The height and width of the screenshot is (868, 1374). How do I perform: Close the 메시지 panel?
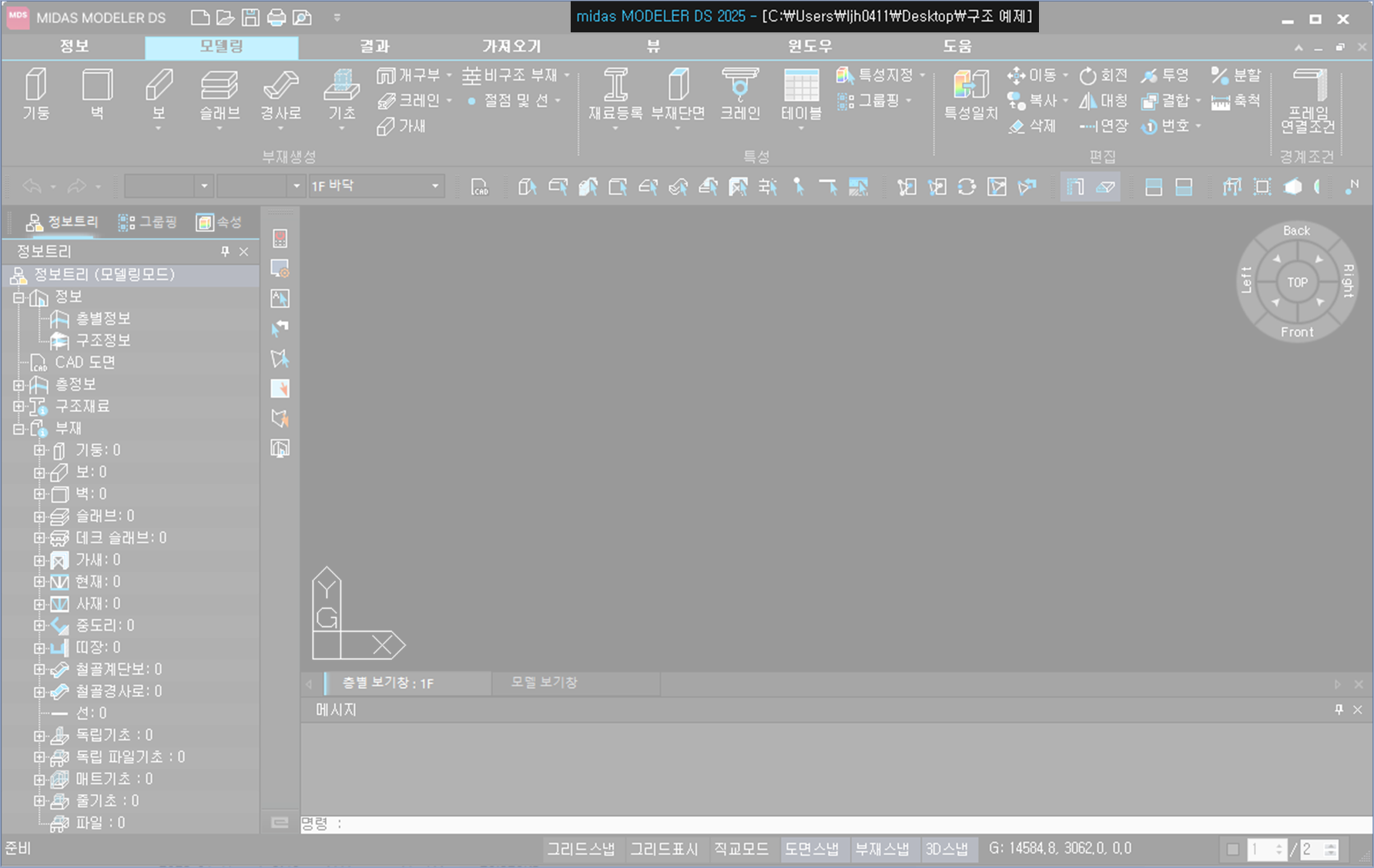click(x=1358, y=709)
